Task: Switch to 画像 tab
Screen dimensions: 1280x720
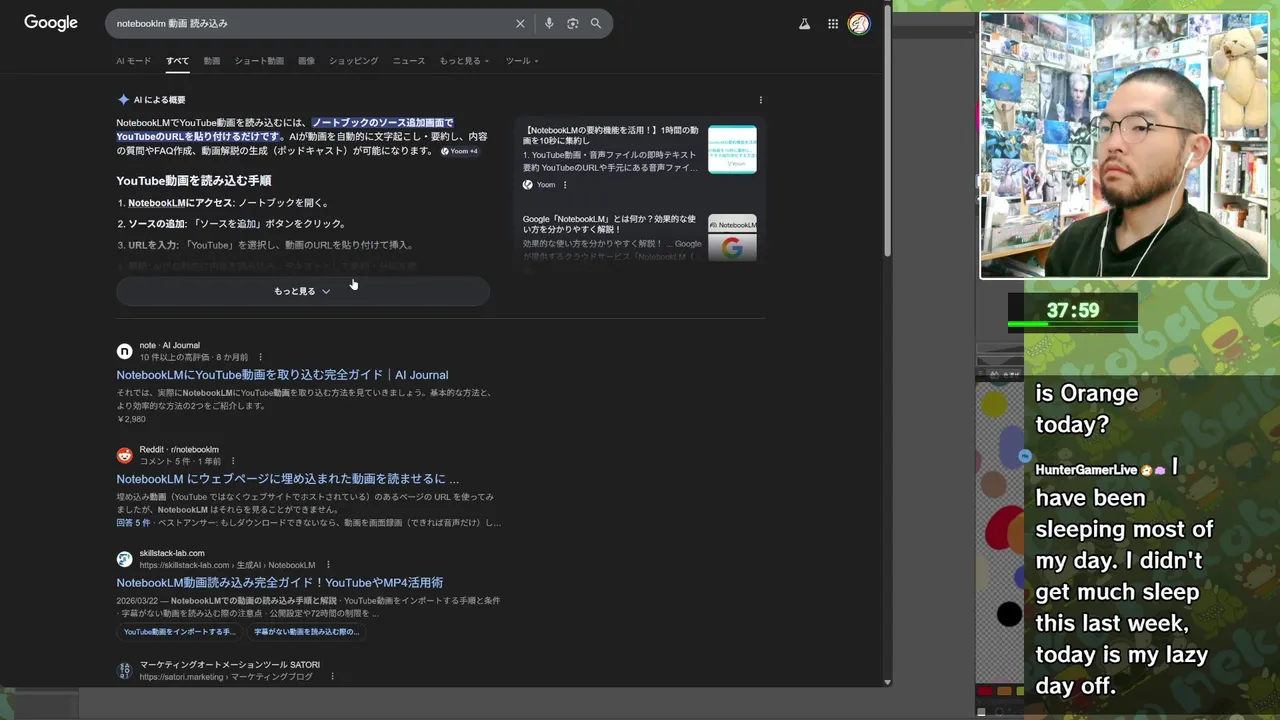Action: 306,61
